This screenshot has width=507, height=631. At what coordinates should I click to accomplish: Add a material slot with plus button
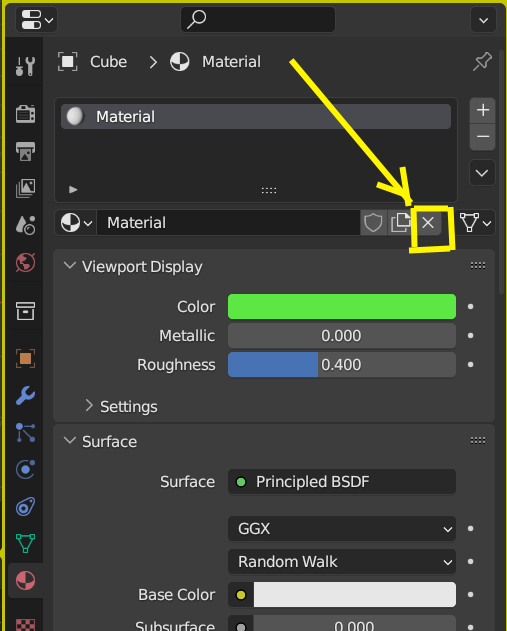482,110
